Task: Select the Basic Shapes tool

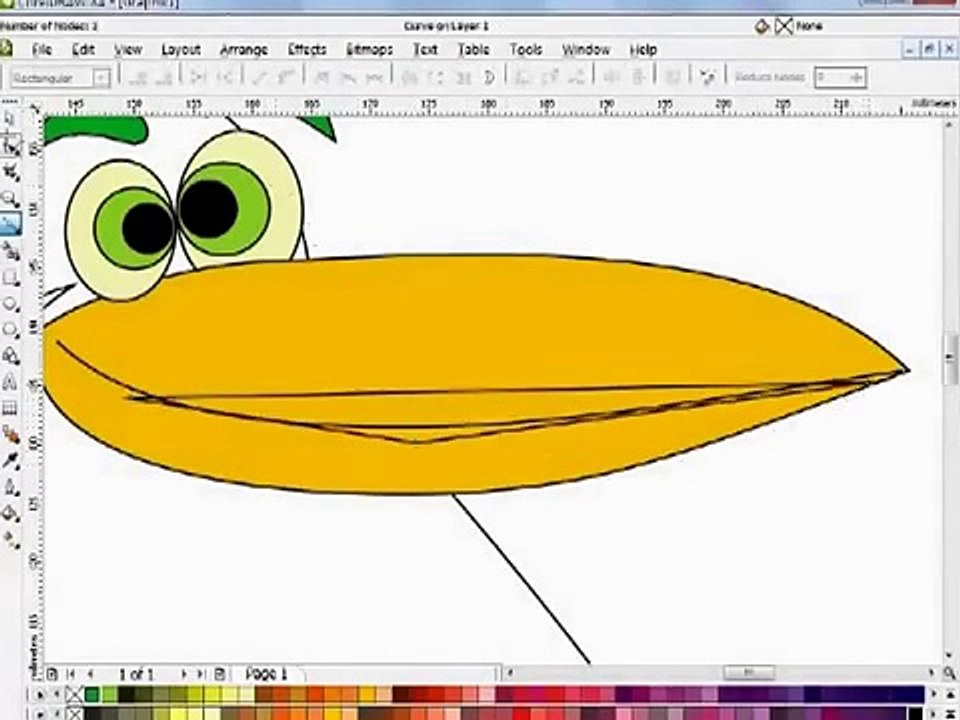Action: [10, 356]
